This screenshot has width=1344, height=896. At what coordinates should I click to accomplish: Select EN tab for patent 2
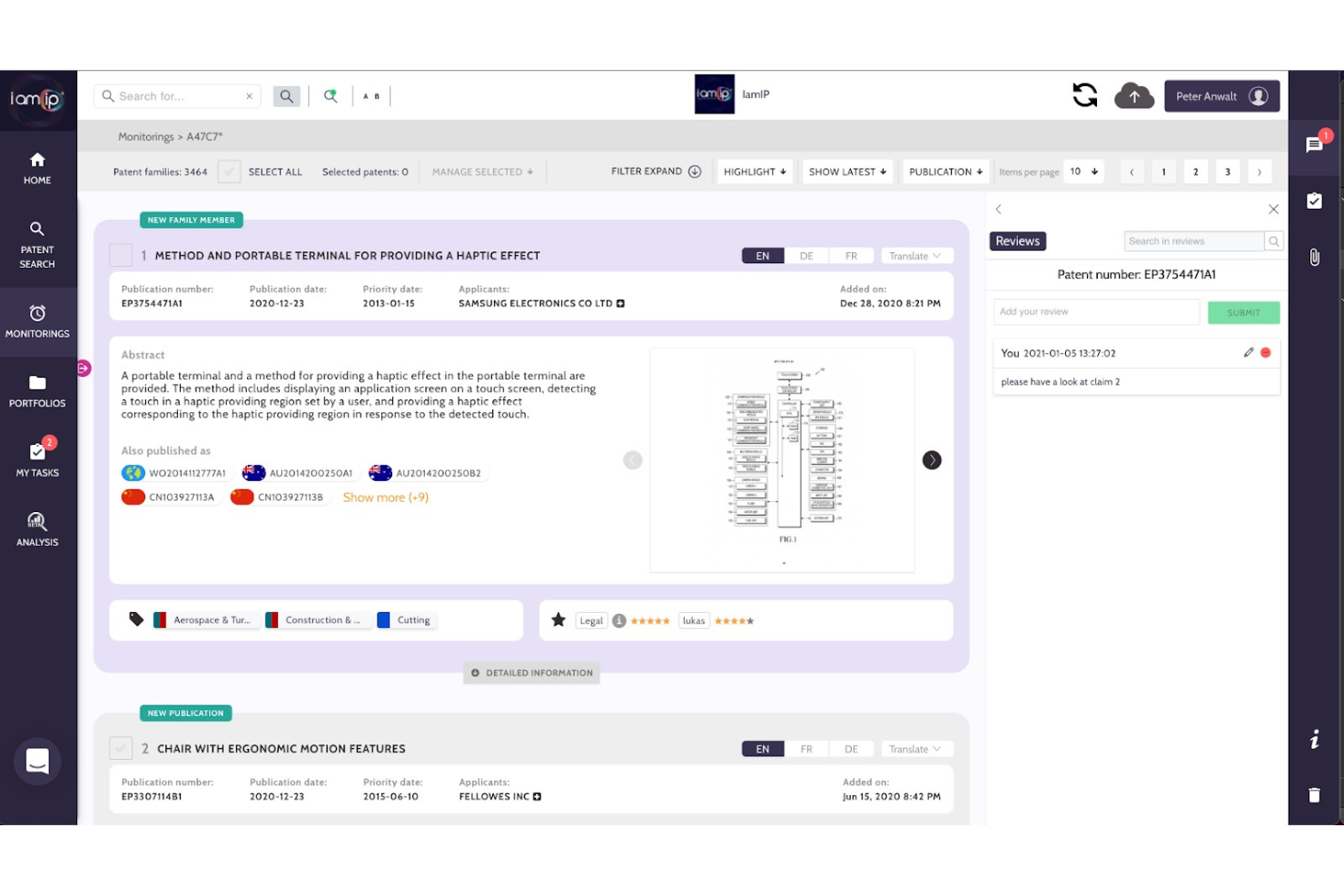coord(763,749)
